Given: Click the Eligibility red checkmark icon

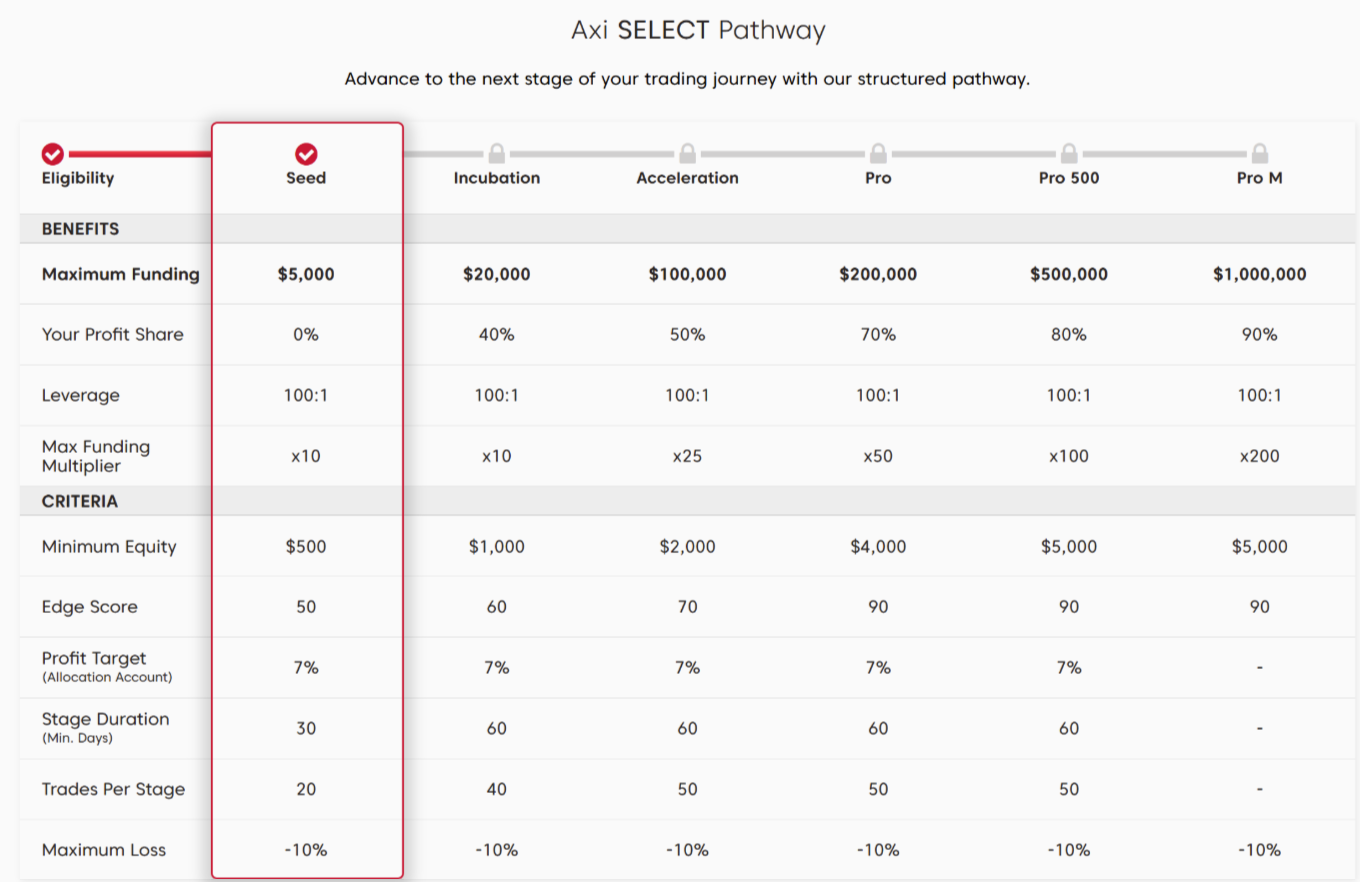Looking at the screenshot, I should [x=53, y=154].
